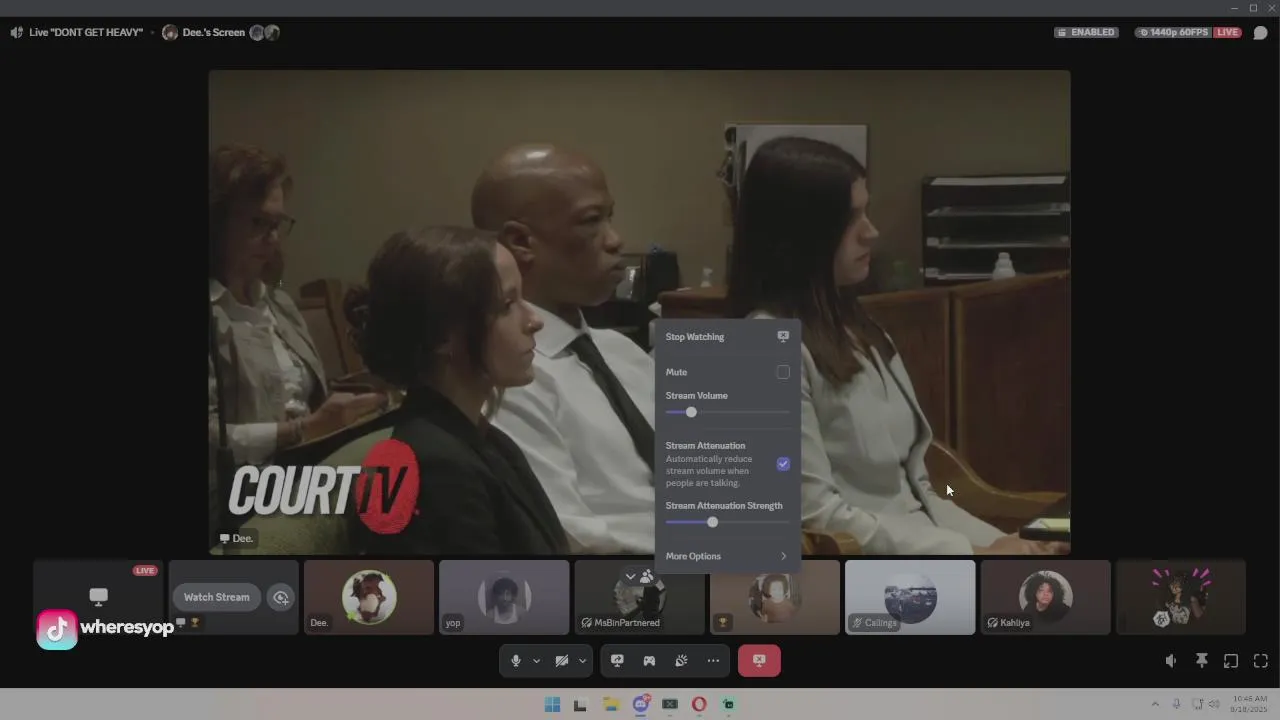Viewport: 1280px width, 720px height.
Task: Select Dee.'s participant tile
Action: click(x=369, y=597)
